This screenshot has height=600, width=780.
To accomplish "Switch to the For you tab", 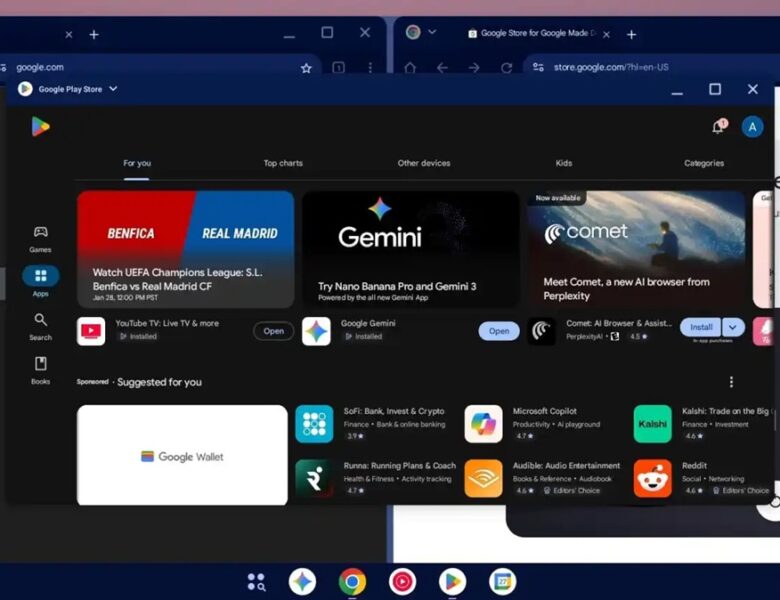I will pyautogui.click(x=137, y=163).
